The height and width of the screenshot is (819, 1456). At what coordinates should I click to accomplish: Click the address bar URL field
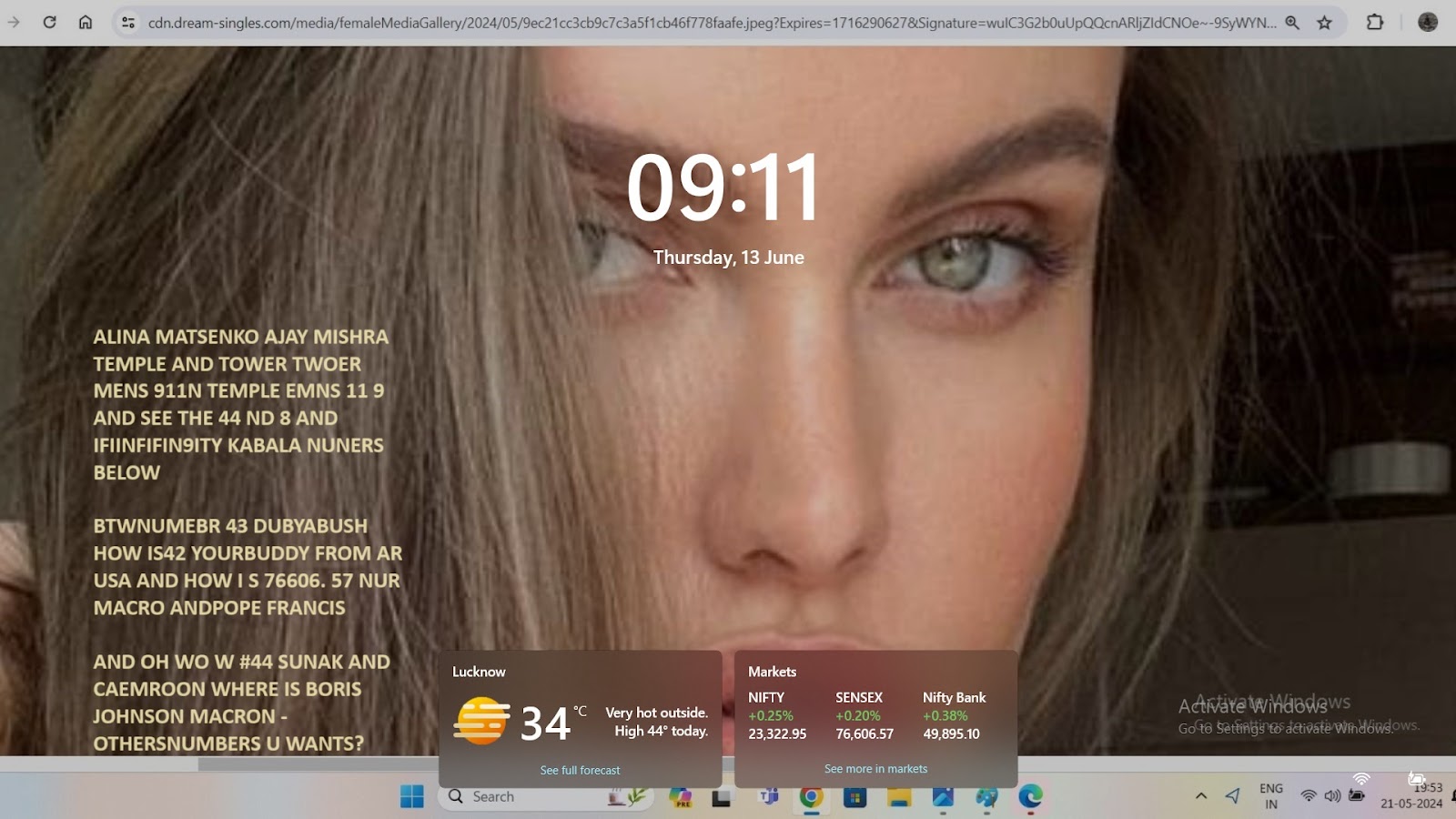[710, 23]
